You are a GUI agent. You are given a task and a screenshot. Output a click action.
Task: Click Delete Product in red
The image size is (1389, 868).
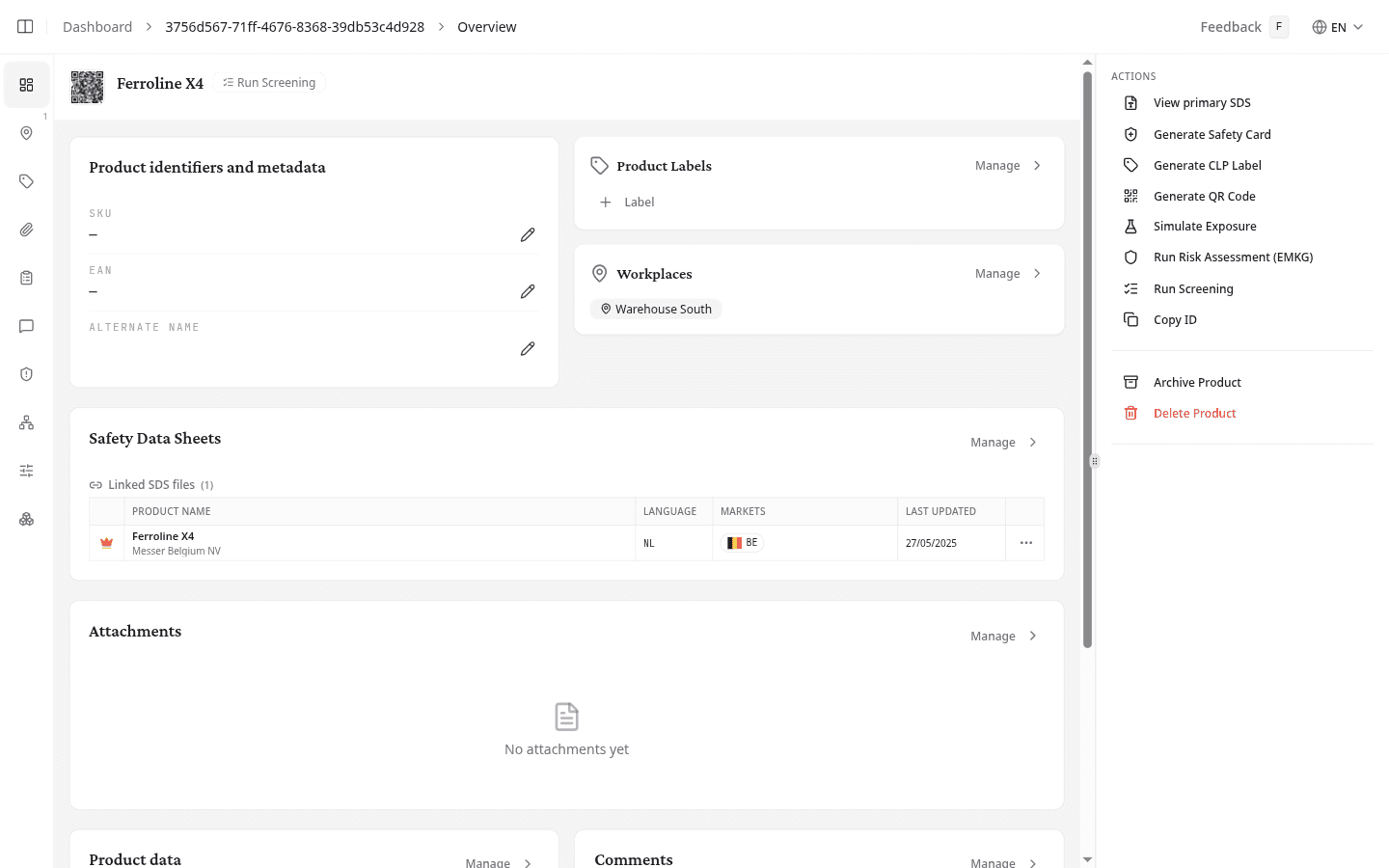click(x=1194, y=414)
